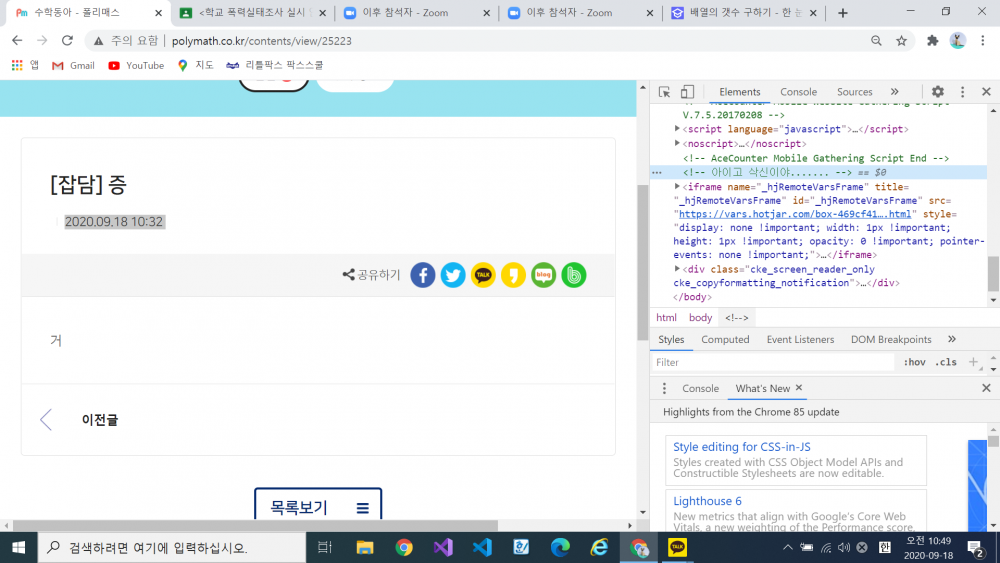The image size is (1000, 563).
Task: Open File Explorer from the taskbar
Action: point(365,548)
